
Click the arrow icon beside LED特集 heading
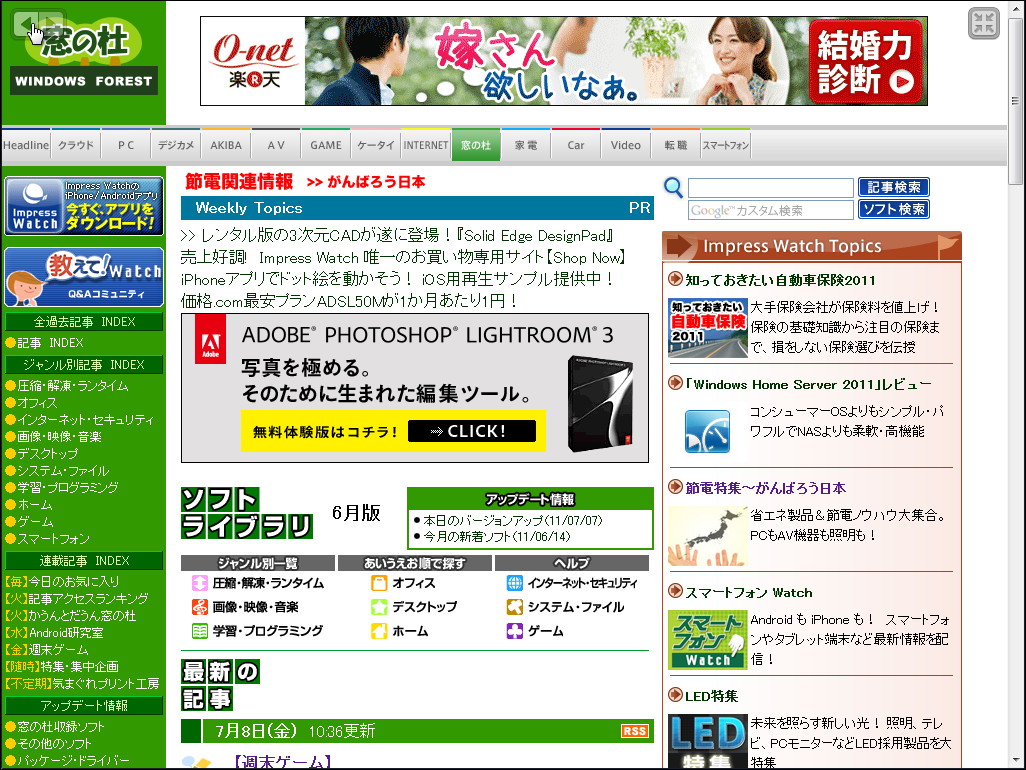pyautogui.click(x=675, y=695)
